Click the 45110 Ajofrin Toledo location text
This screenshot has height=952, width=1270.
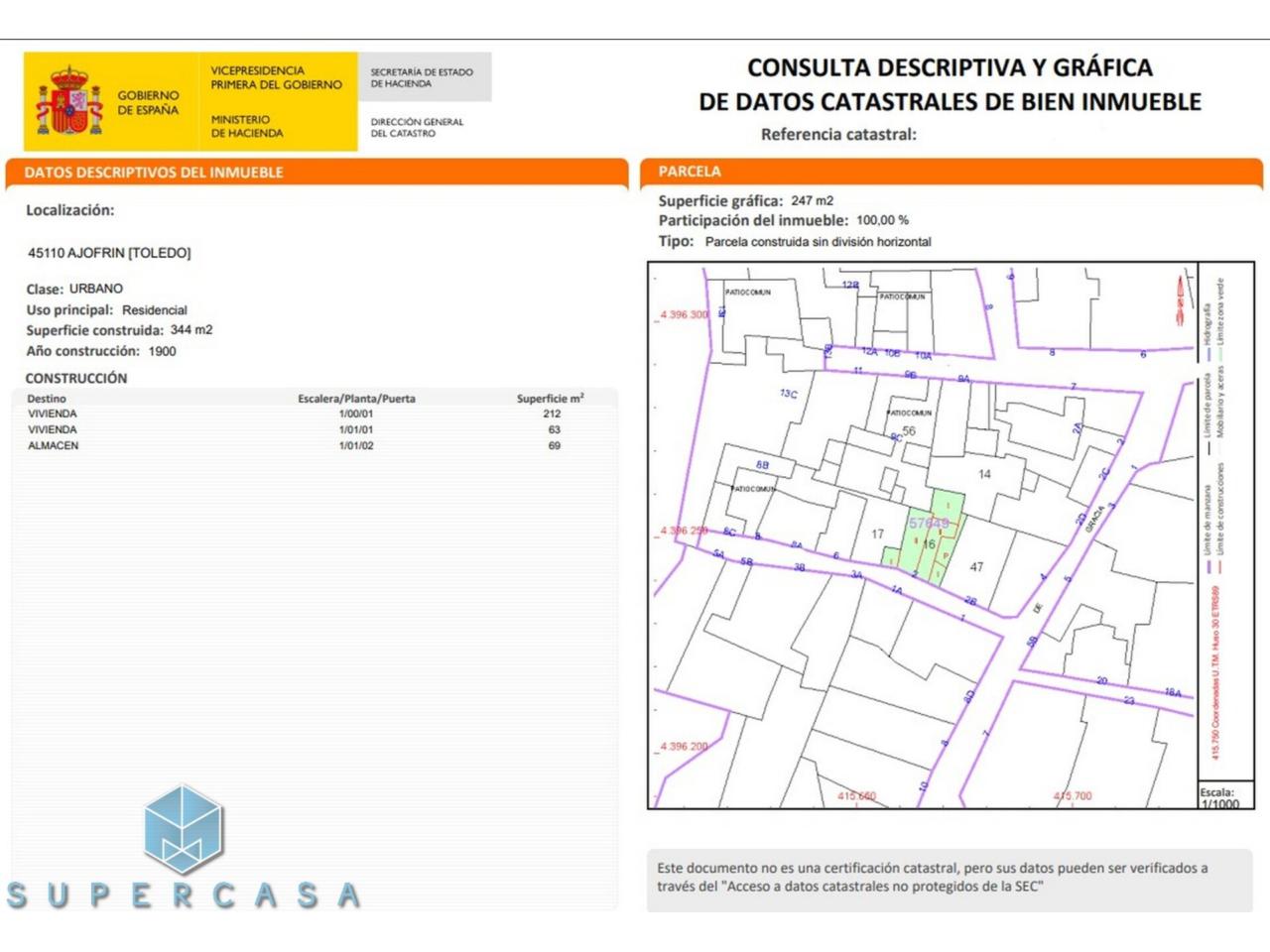pos(109,253)
